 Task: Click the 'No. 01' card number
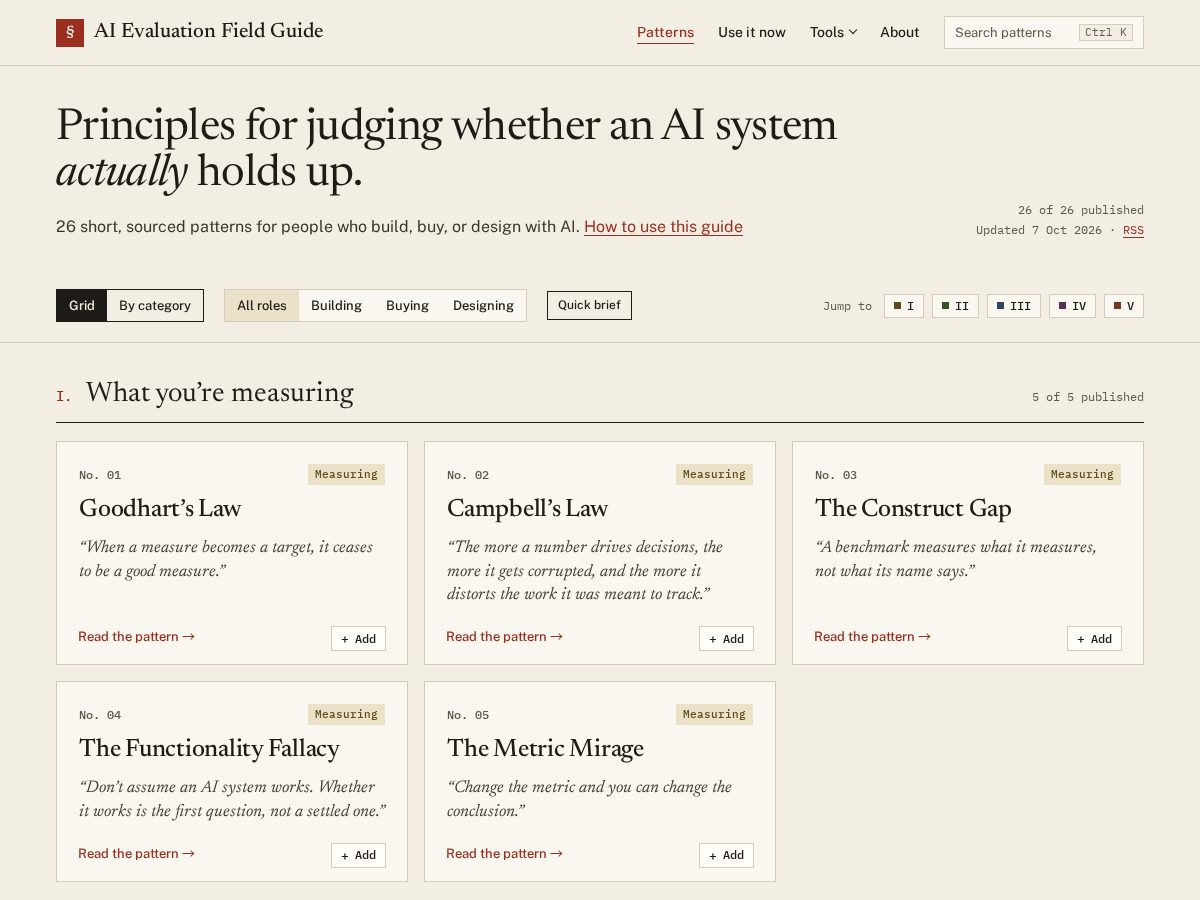[100, 475]
